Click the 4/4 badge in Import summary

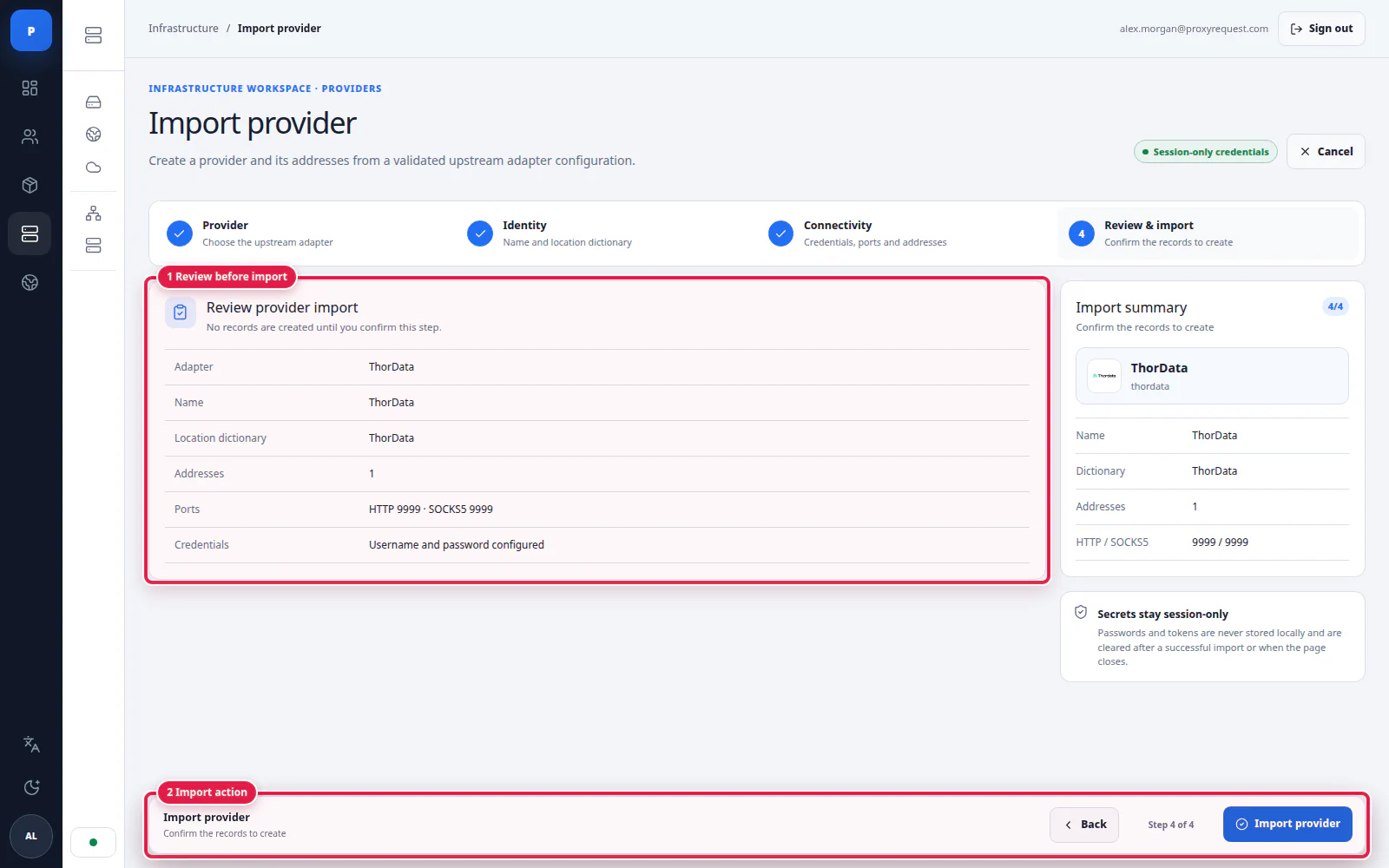(1335, 306)
